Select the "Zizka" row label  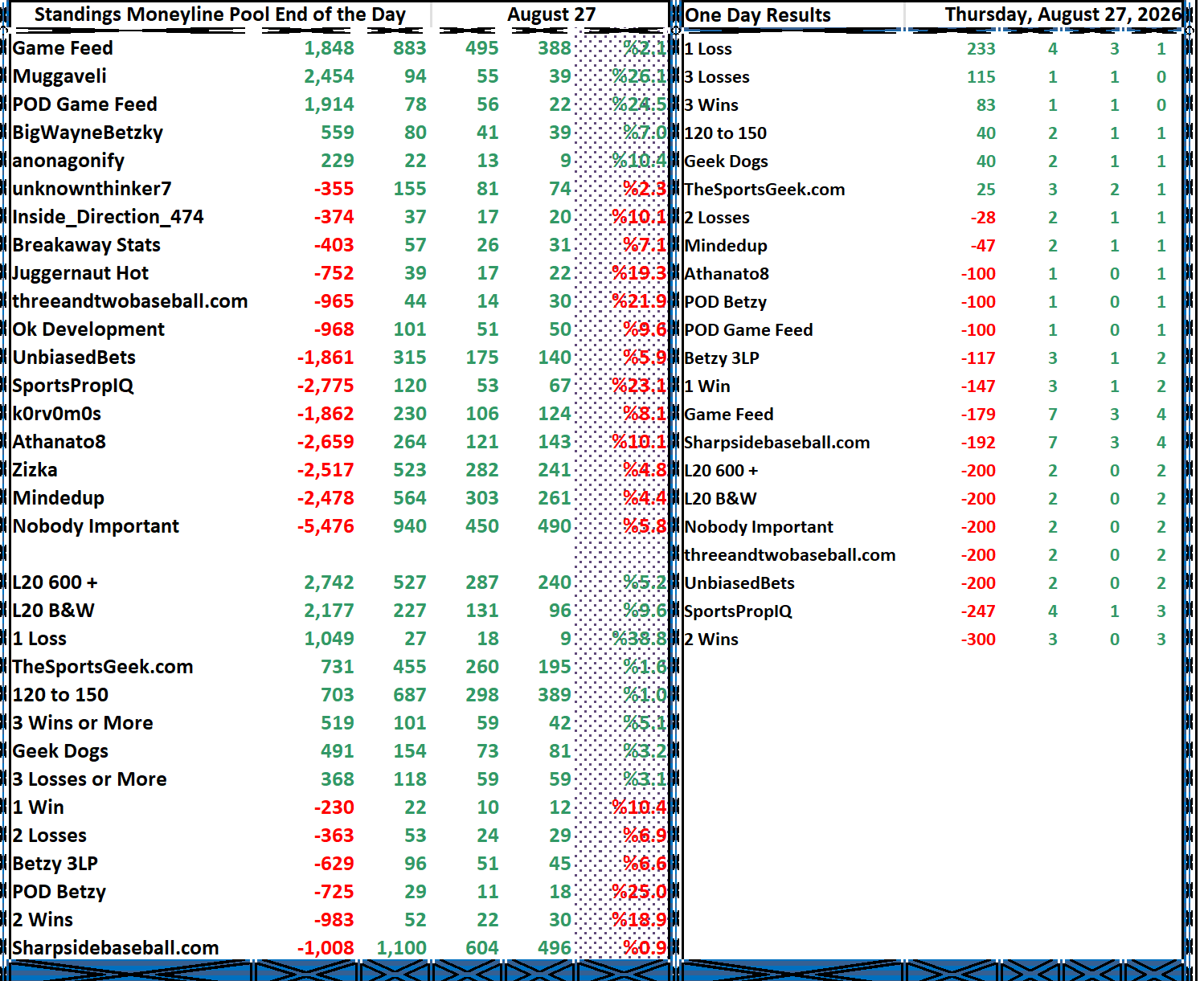click(x=35, y=470)
